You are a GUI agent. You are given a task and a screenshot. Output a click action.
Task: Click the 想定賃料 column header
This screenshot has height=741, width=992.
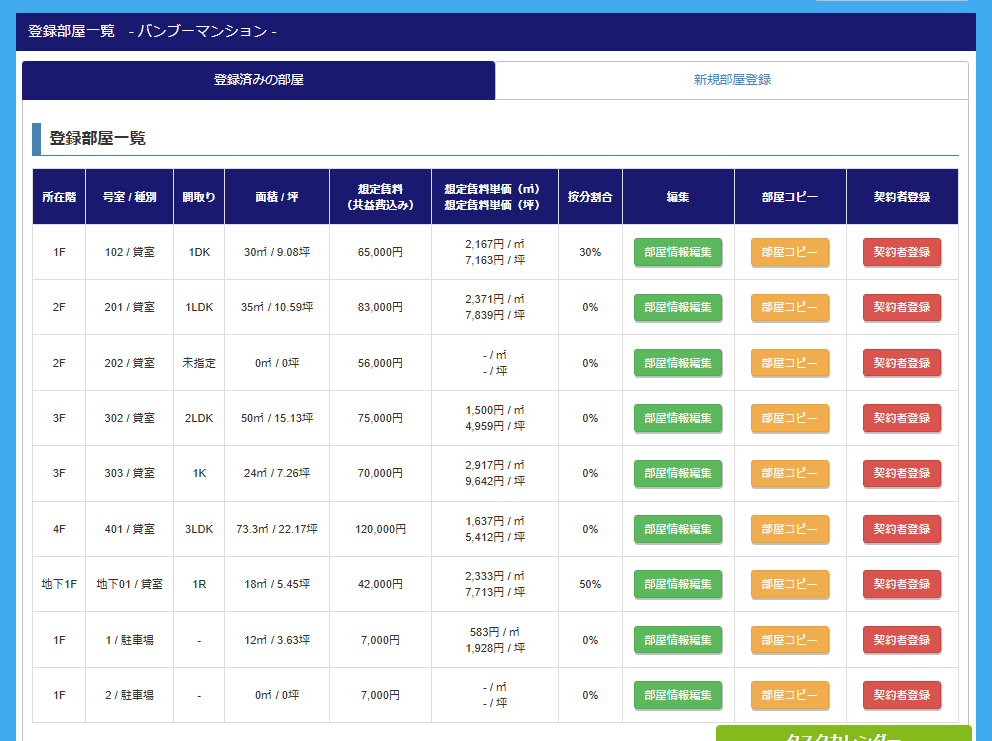[380, 197]
